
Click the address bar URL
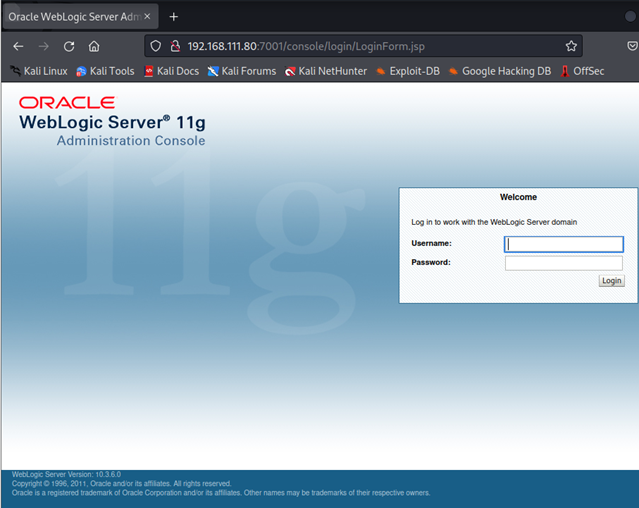click(x=306, y=46)
